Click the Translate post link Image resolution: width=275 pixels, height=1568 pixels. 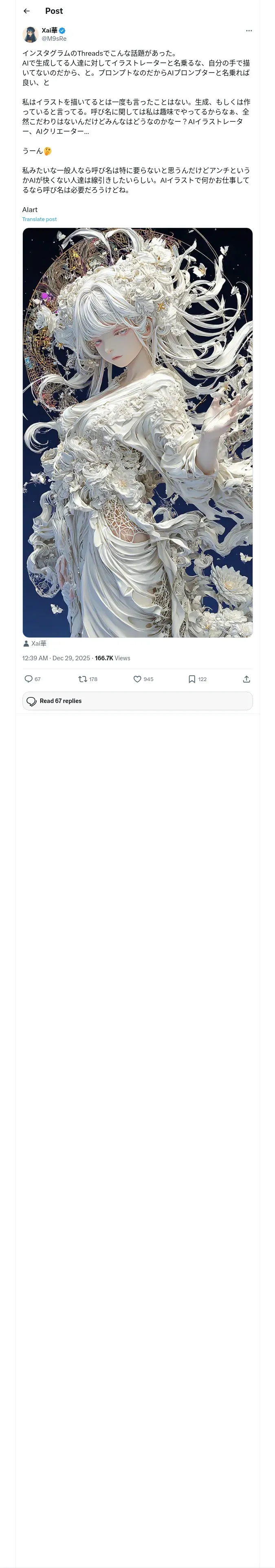tap(39, 219)
